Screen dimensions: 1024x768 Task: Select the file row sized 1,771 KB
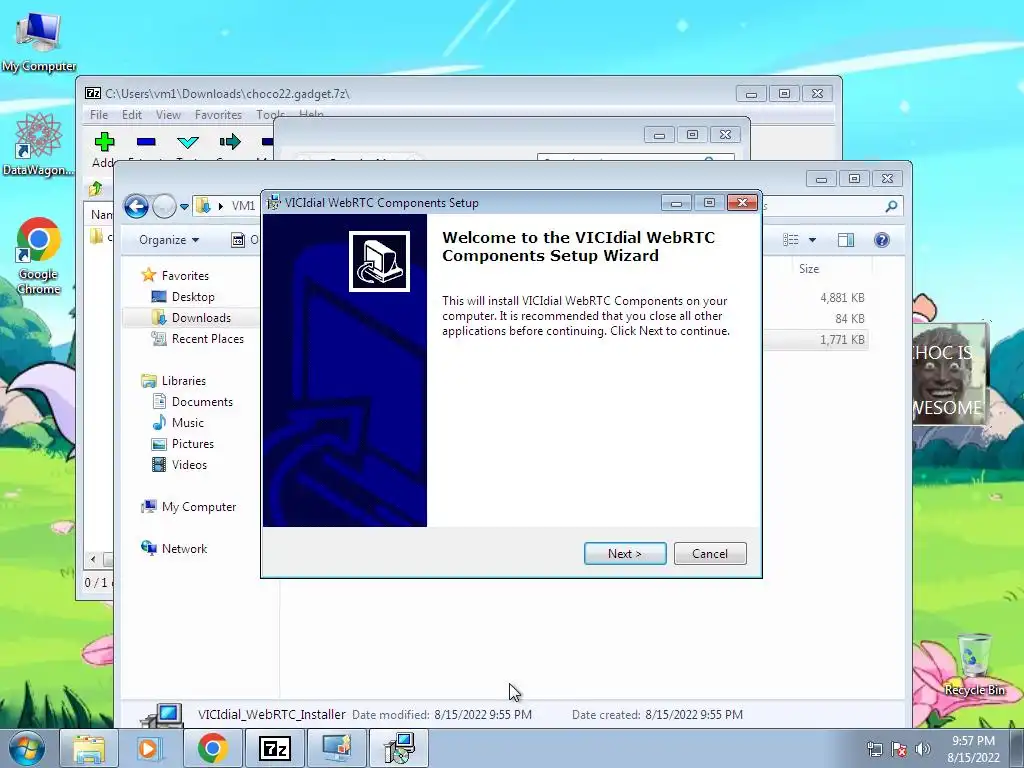[815, 340]
